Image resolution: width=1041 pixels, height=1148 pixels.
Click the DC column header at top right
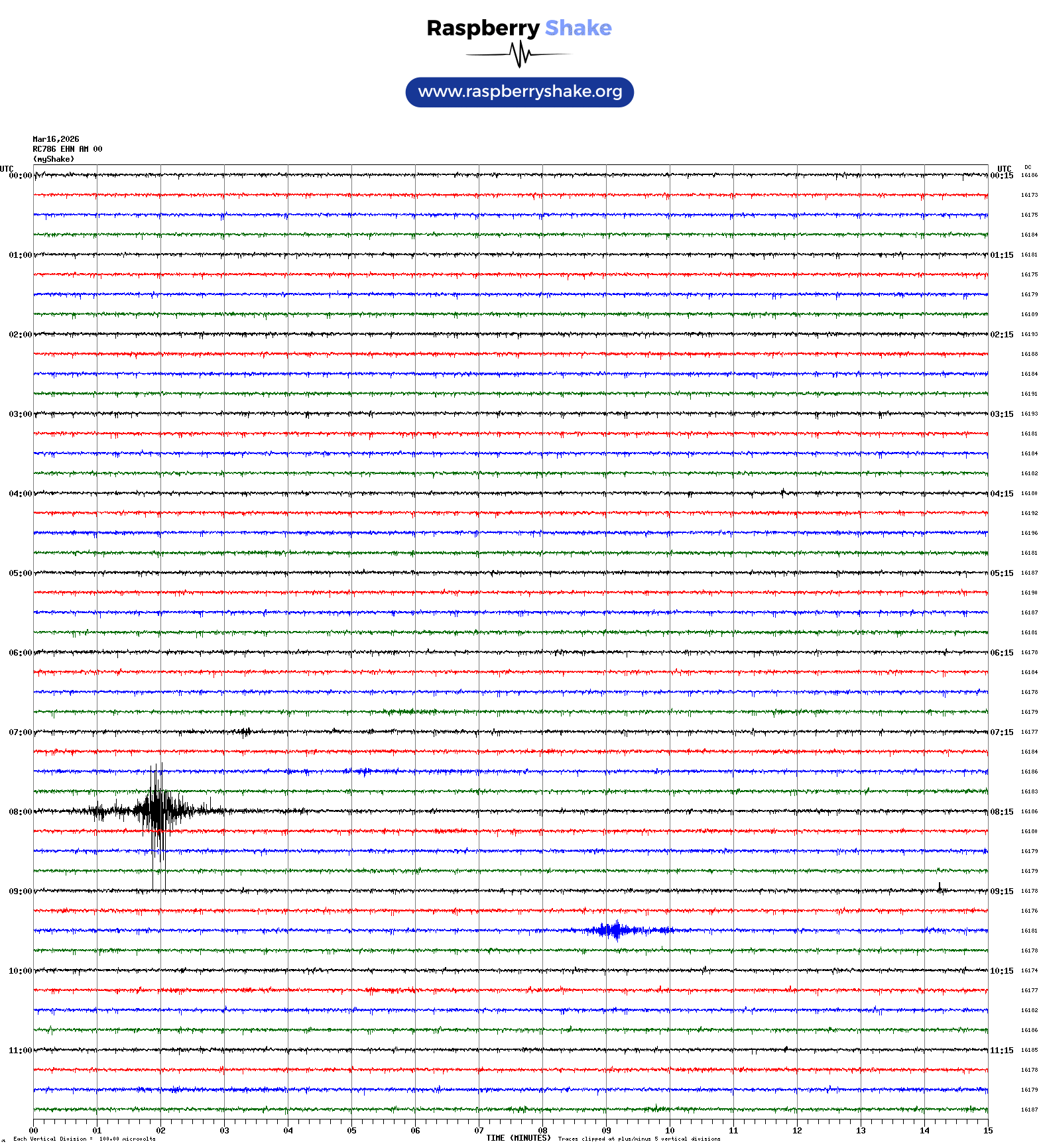click(1028, 167)
